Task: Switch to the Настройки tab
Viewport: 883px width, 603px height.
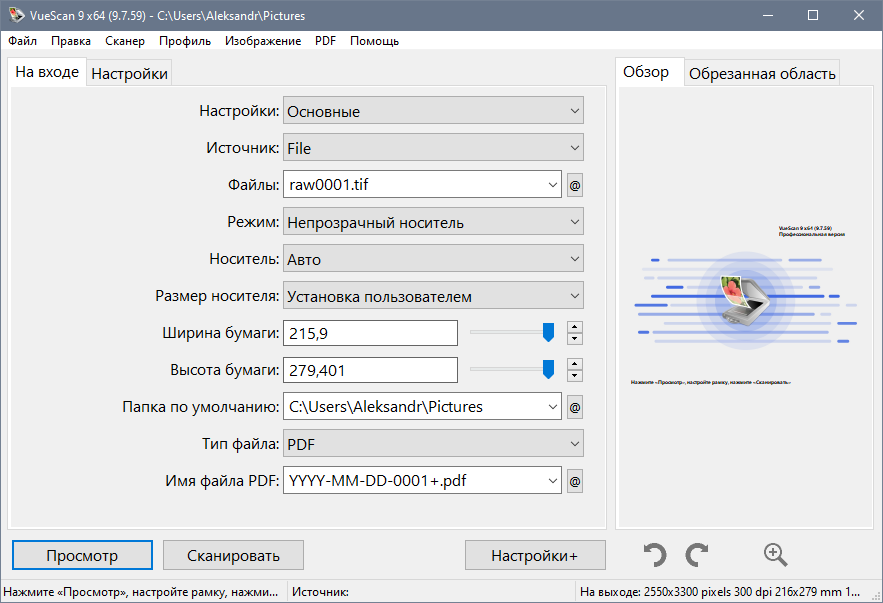Action: 130,74
